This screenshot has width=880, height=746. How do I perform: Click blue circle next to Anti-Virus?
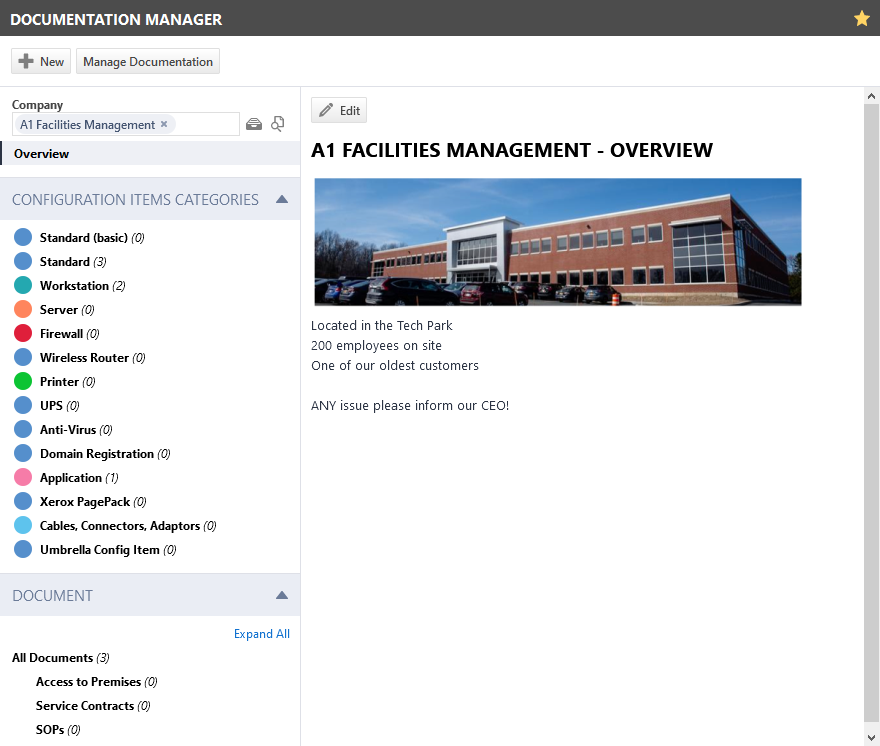[23, 429]
